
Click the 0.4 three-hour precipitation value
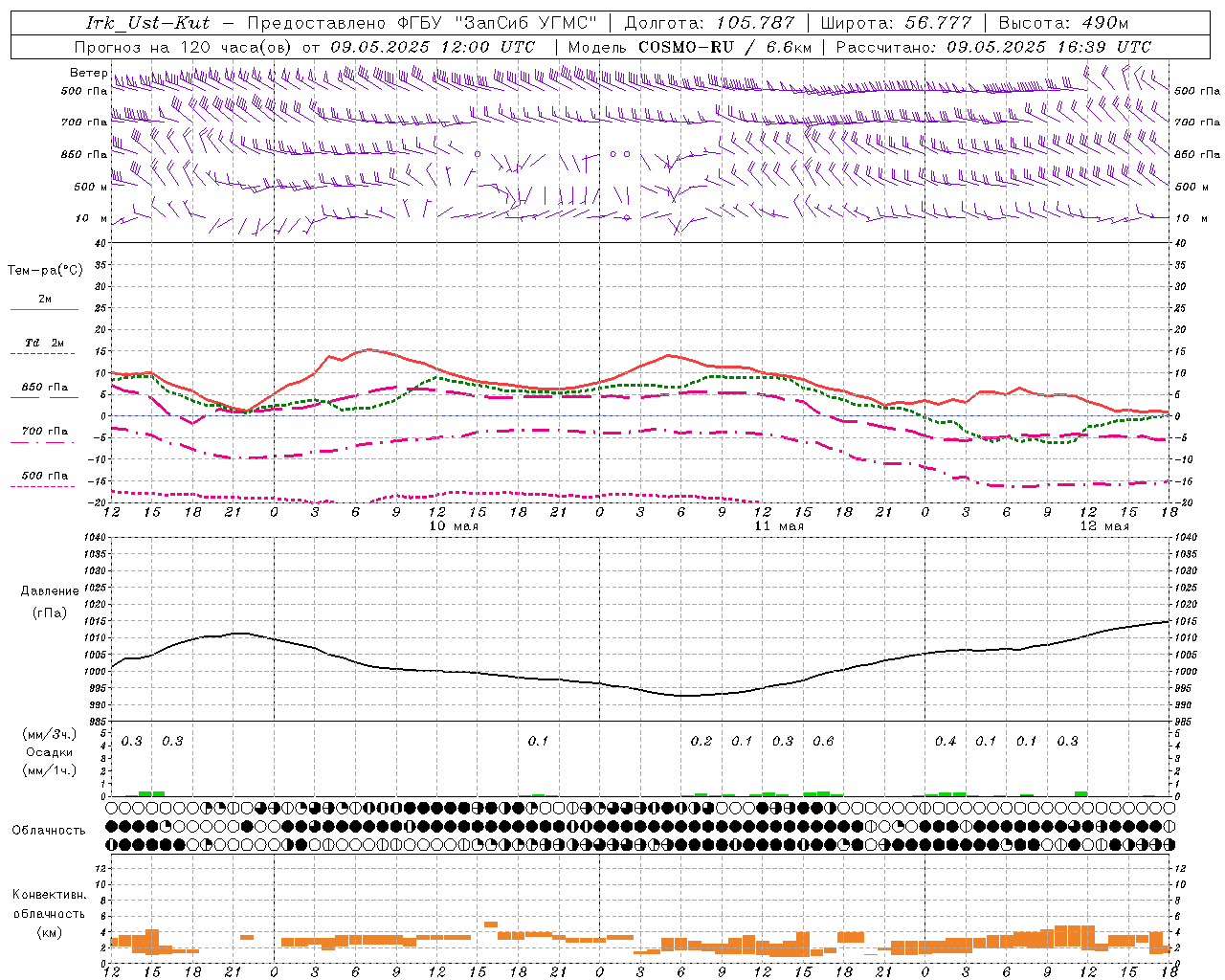point(946,742)
